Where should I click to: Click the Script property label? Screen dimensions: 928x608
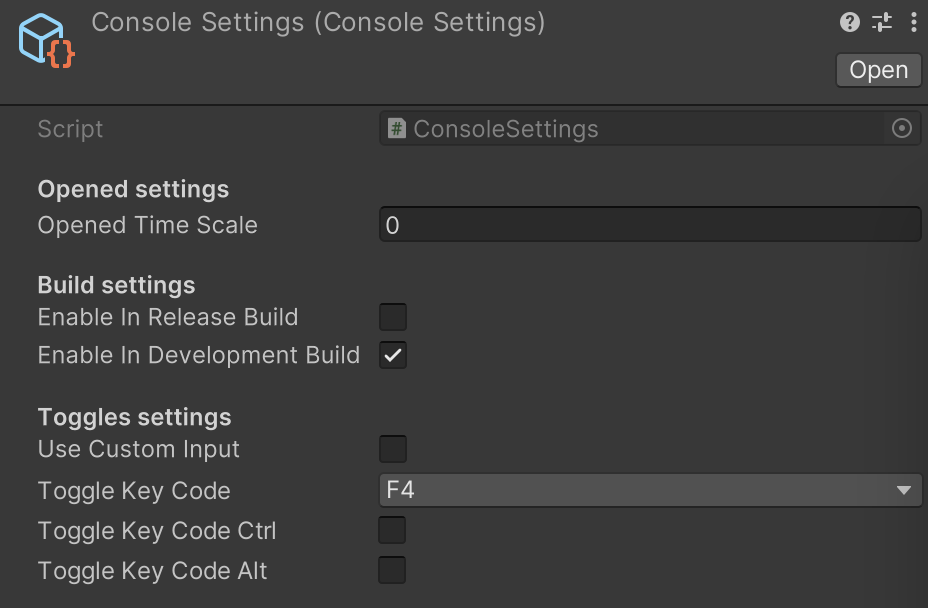click(70, 129)
